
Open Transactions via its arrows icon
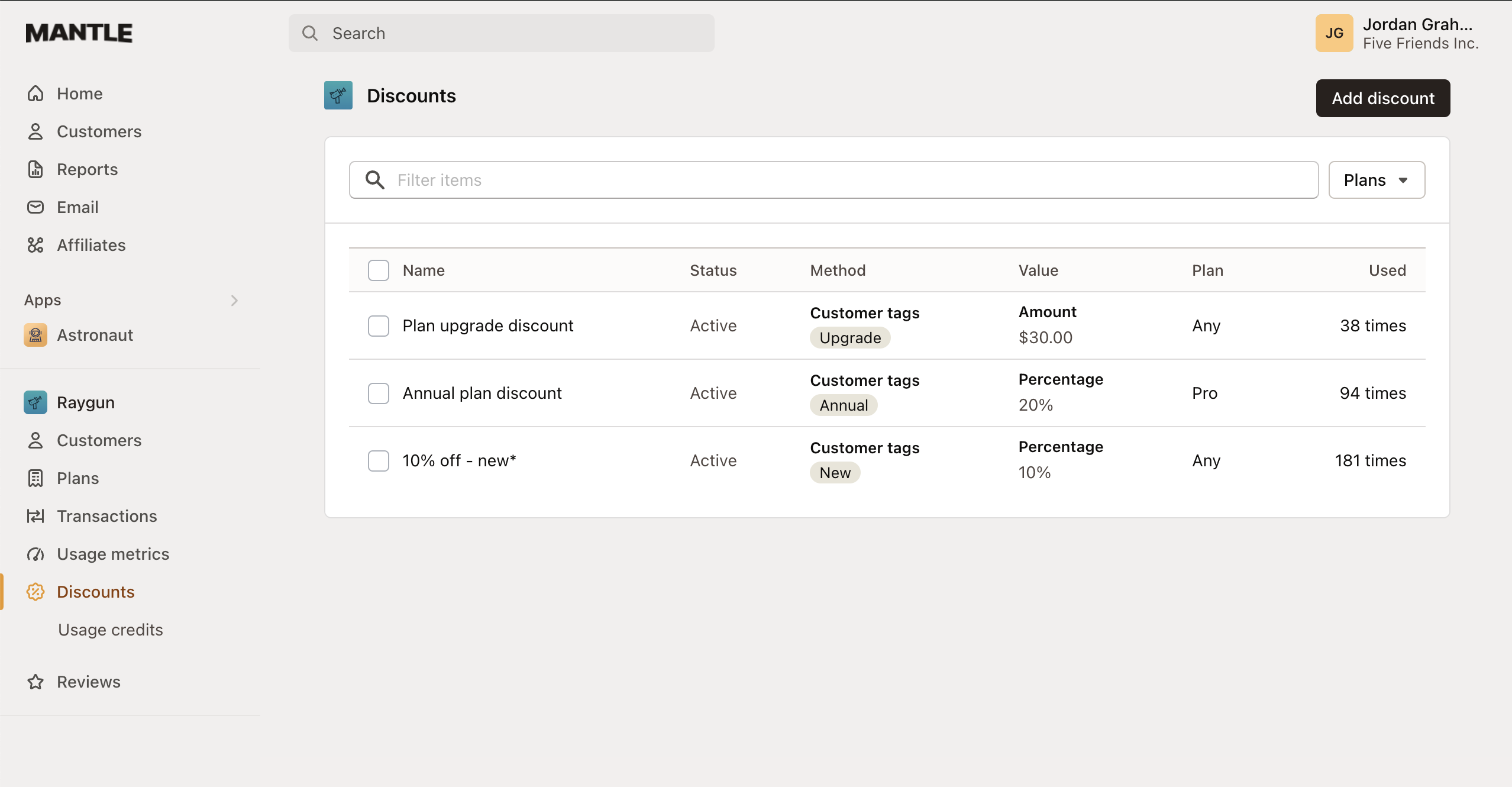tap(35, 516)
